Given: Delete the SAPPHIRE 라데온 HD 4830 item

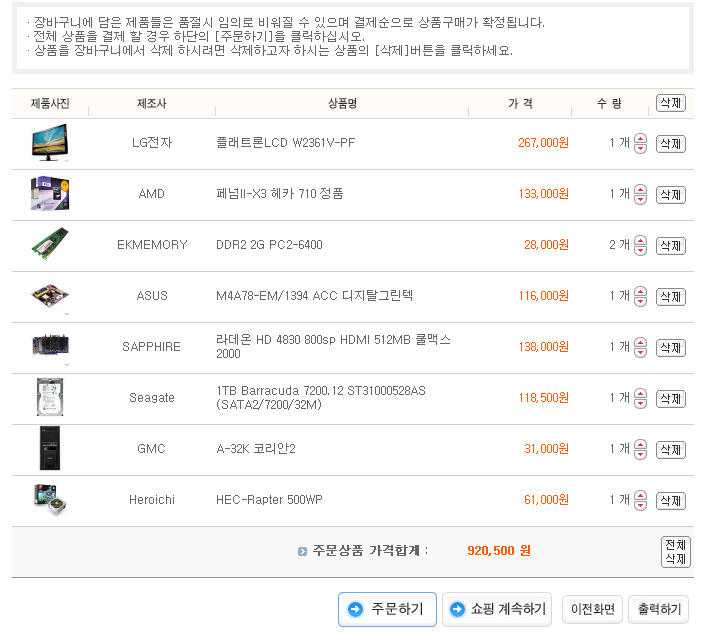Looking at the screenshot, I should 670,348.
